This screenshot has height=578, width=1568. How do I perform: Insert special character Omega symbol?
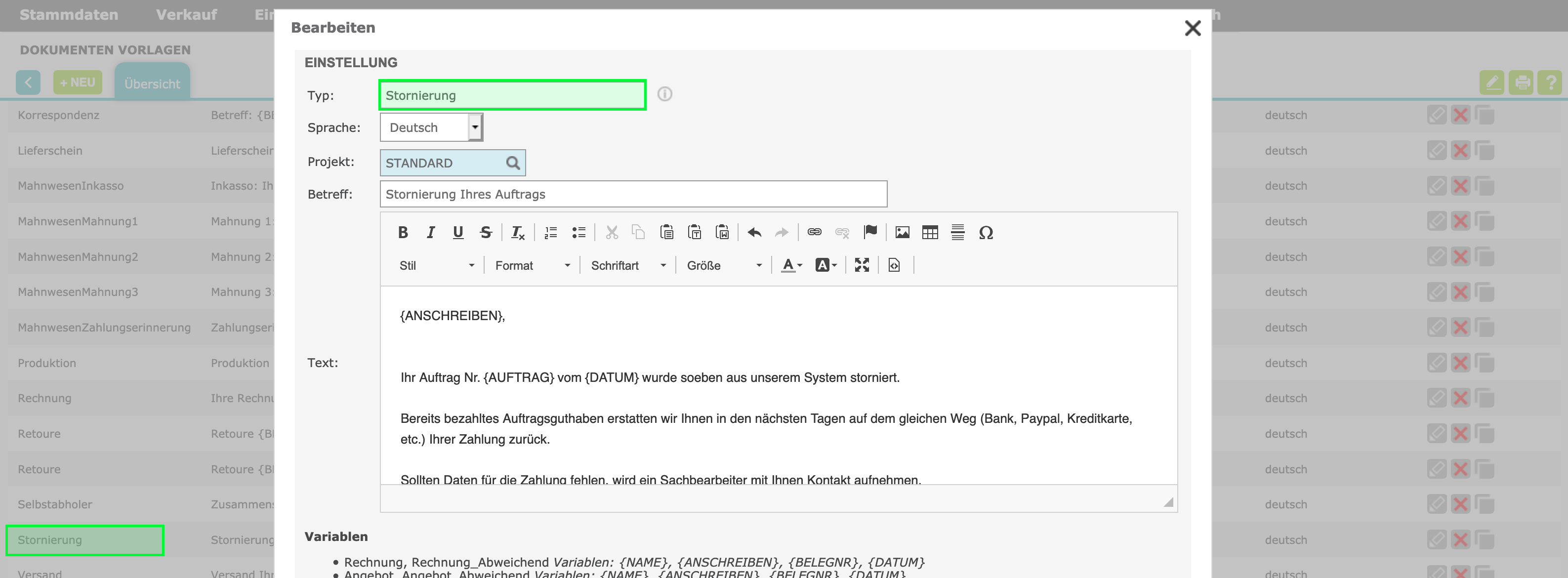986,232
